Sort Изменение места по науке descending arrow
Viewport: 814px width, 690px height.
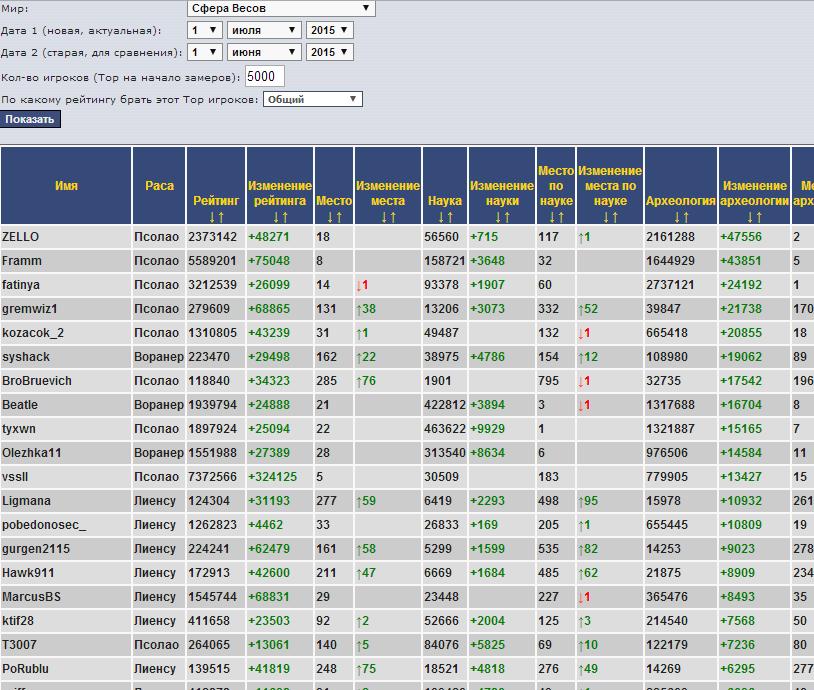pos(605,217)
